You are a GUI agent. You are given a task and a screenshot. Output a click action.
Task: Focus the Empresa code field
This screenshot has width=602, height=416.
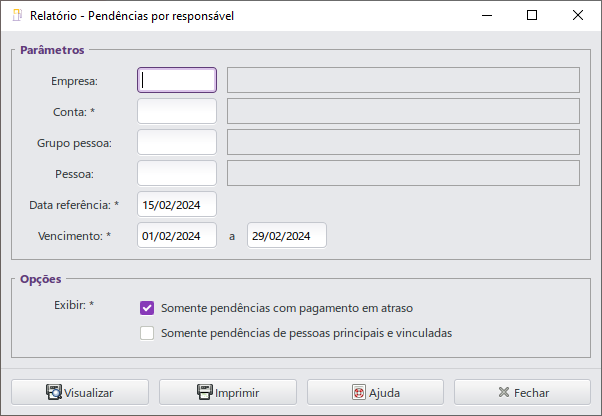(x=177, y=80)
